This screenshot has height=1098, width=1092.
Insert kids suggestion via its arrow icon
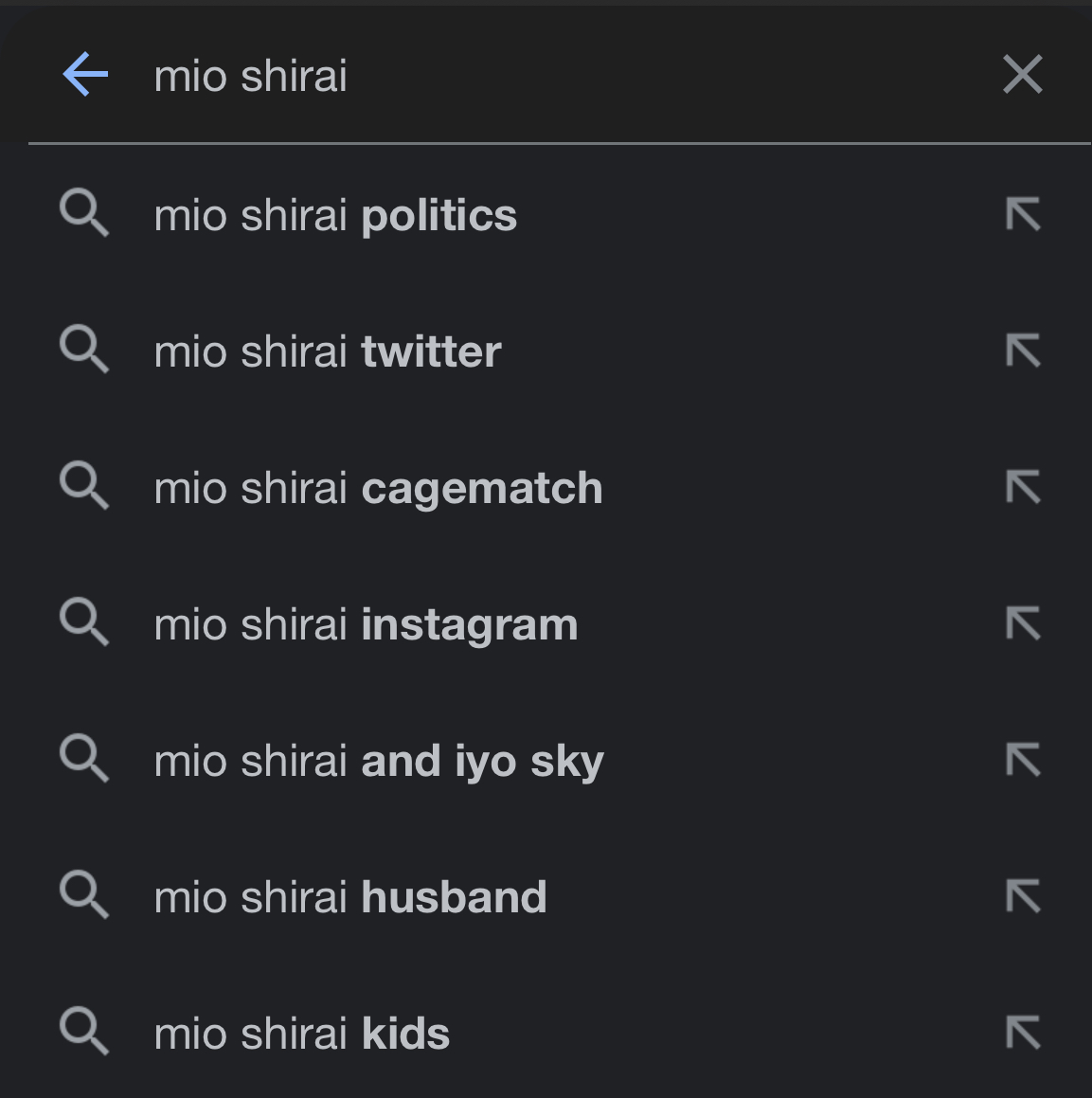tap(1023, 1034)
